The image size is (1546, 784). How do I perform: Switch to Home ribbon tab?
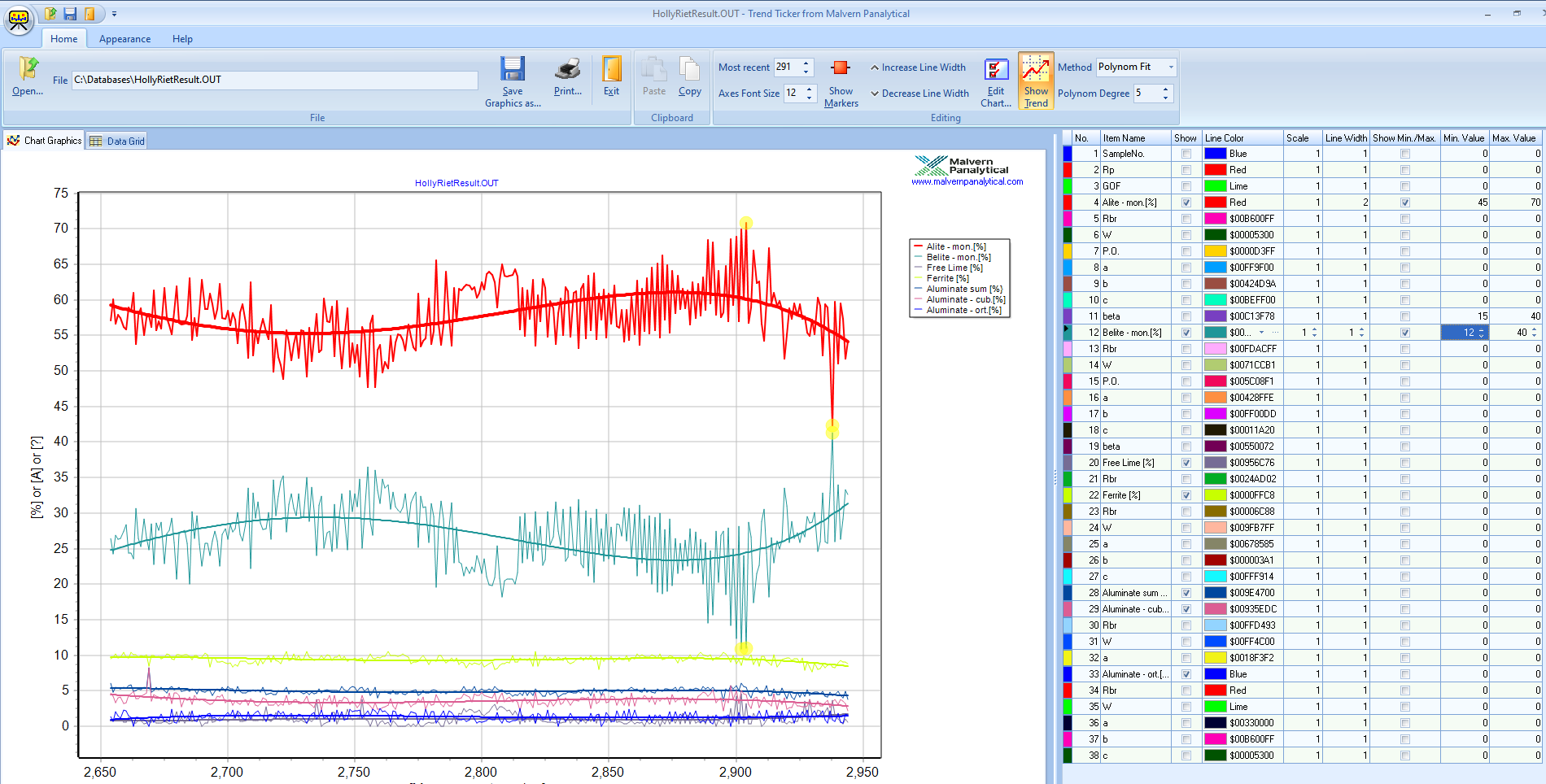click(x=64, y=39)
